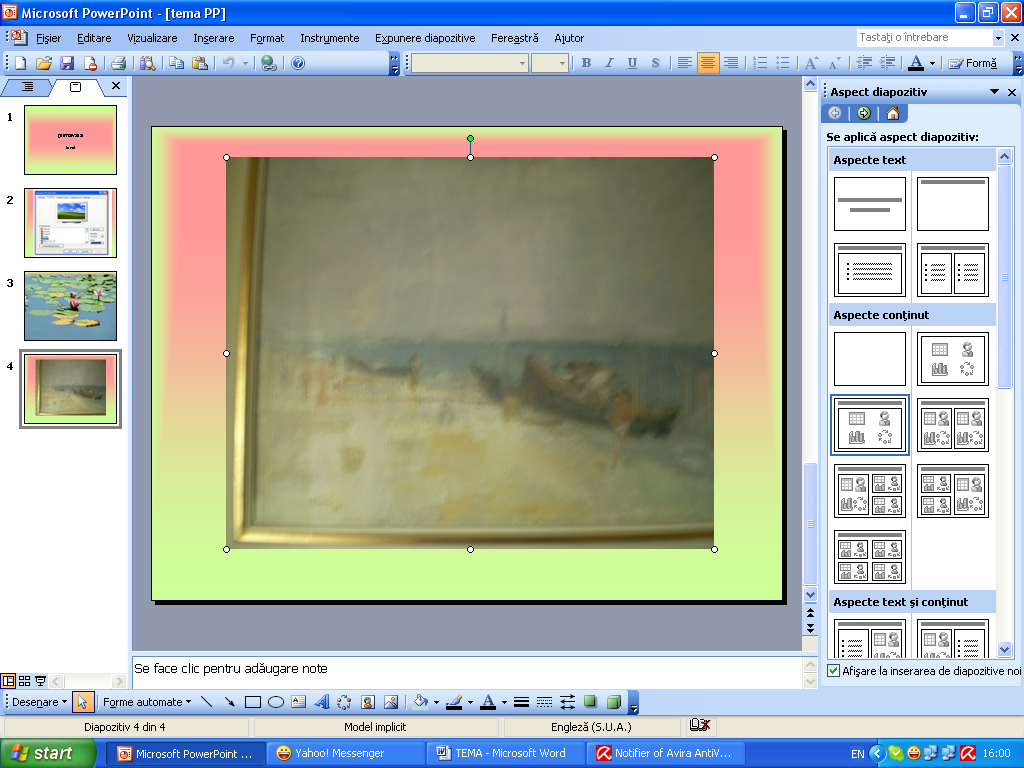
Task: Toggle numbered list
Action: pyautogui.click(x=760, y=63)
